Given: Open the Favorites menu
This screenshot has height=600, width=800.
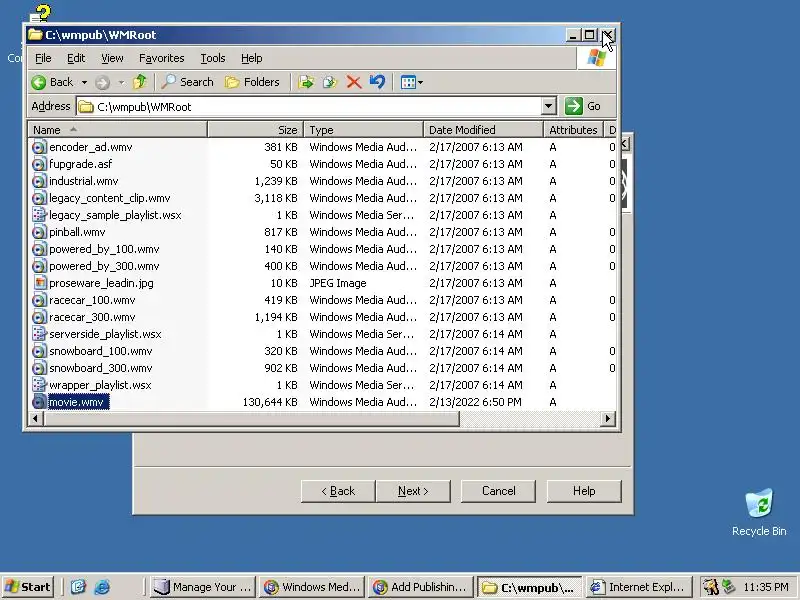Looking at the screenshot, I should (161, 58).
